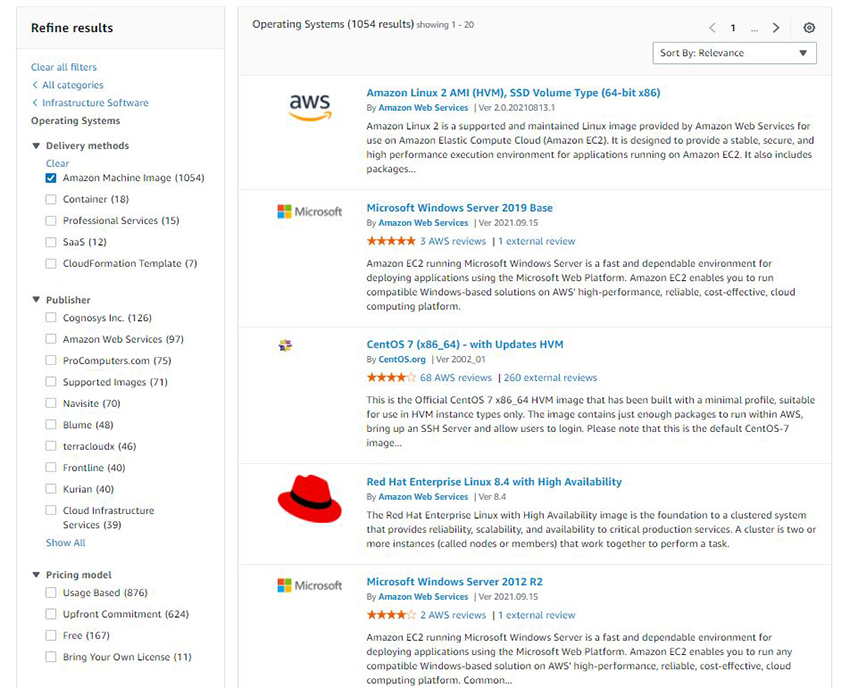Click the AWS logo for Amazon Linux 2
Screen dimensions: 850x688
309,107
